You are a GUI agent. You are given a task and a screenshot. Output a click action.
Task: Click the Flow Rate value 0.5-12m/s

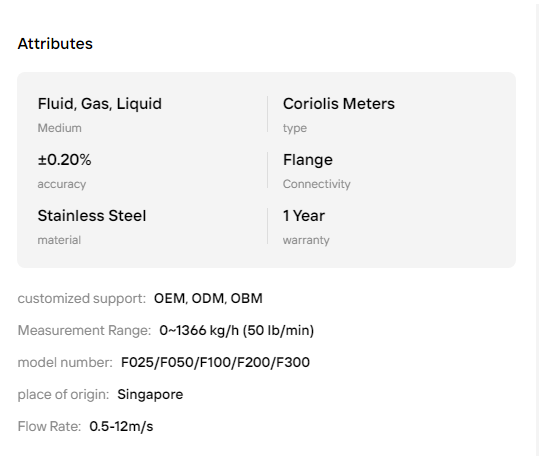tap(121, 426)
